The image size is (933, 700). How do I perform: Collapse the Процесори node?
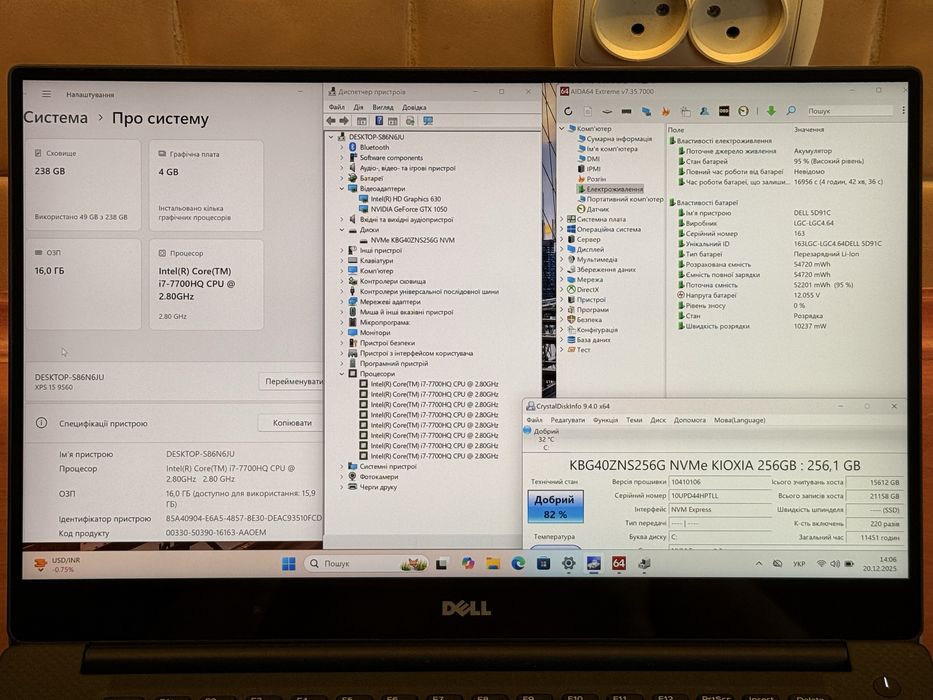point(342,374)
